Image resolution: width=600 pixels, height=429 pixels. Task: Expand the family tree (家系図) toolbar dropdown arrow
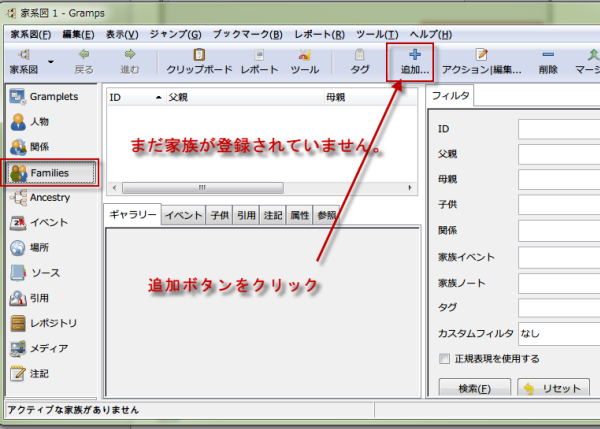50,62
